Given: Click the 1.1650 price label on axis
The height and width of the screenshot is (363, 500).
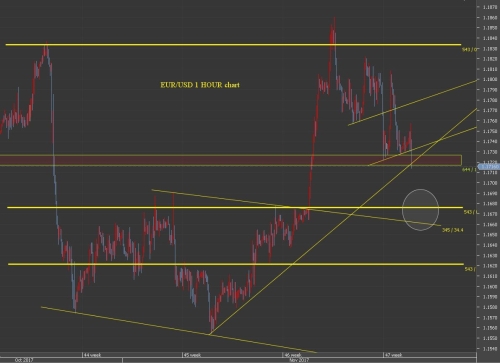Looking at the screenshot, I should tap(489, 235).
